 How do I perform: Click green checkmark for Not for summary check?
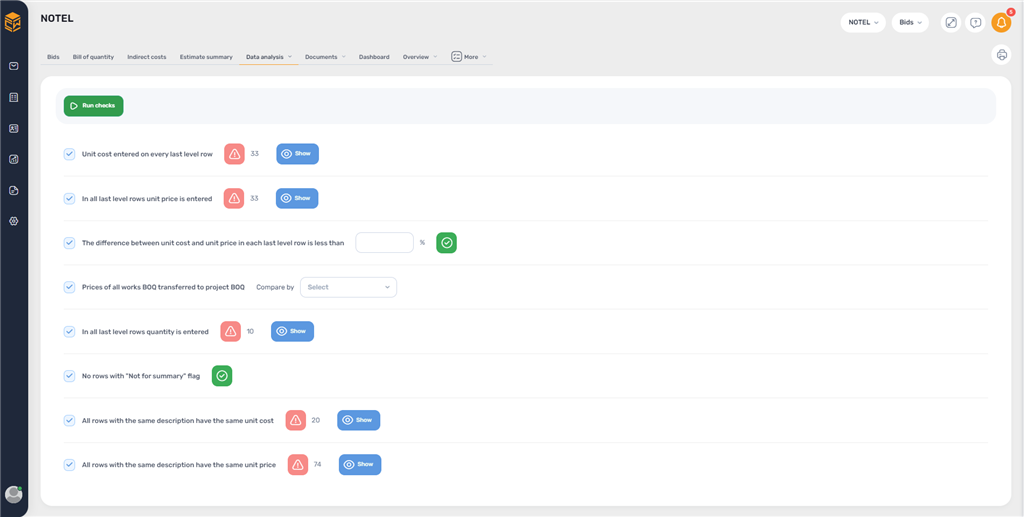pos(222,376)
